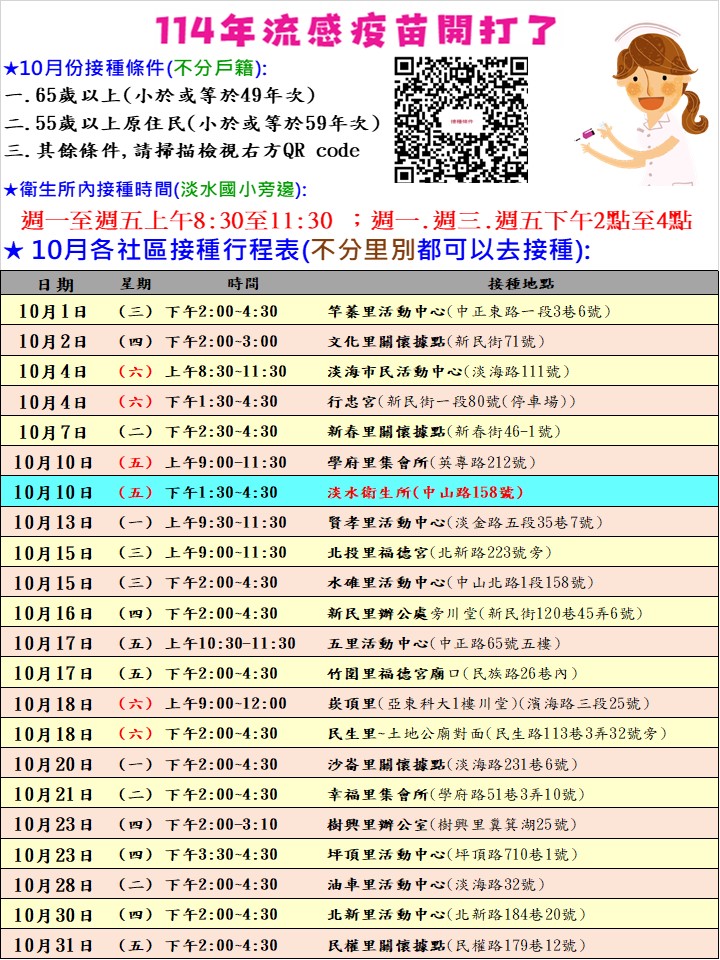Click the 星期 column header
Viewport: 720px width, 960px height.
136,284
